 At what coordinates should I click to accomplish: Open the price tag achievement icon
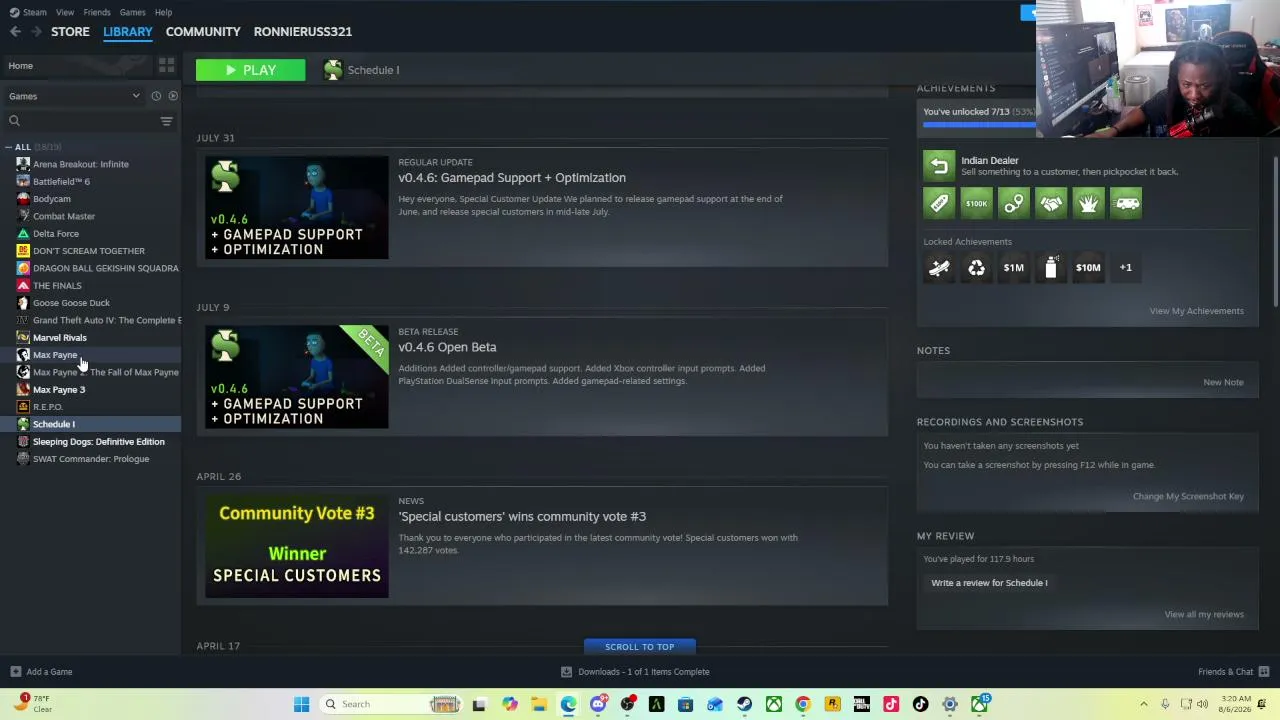[939, 204]
